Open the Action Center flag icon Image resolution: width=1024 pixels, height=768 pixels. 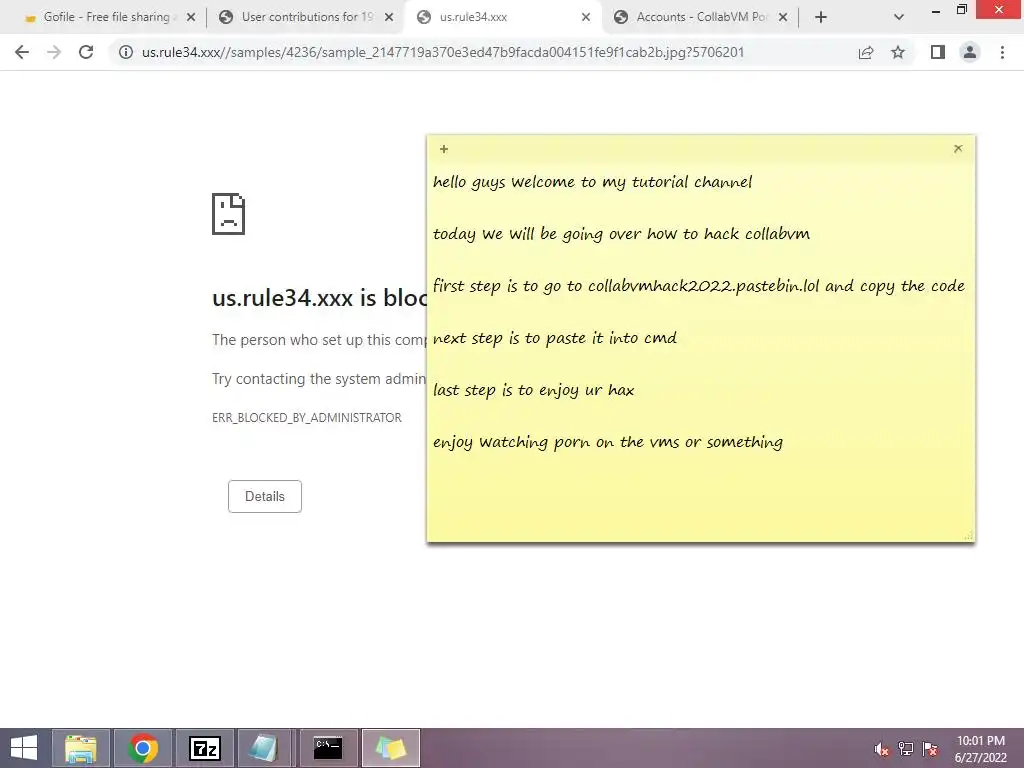[x=930, y=749]
